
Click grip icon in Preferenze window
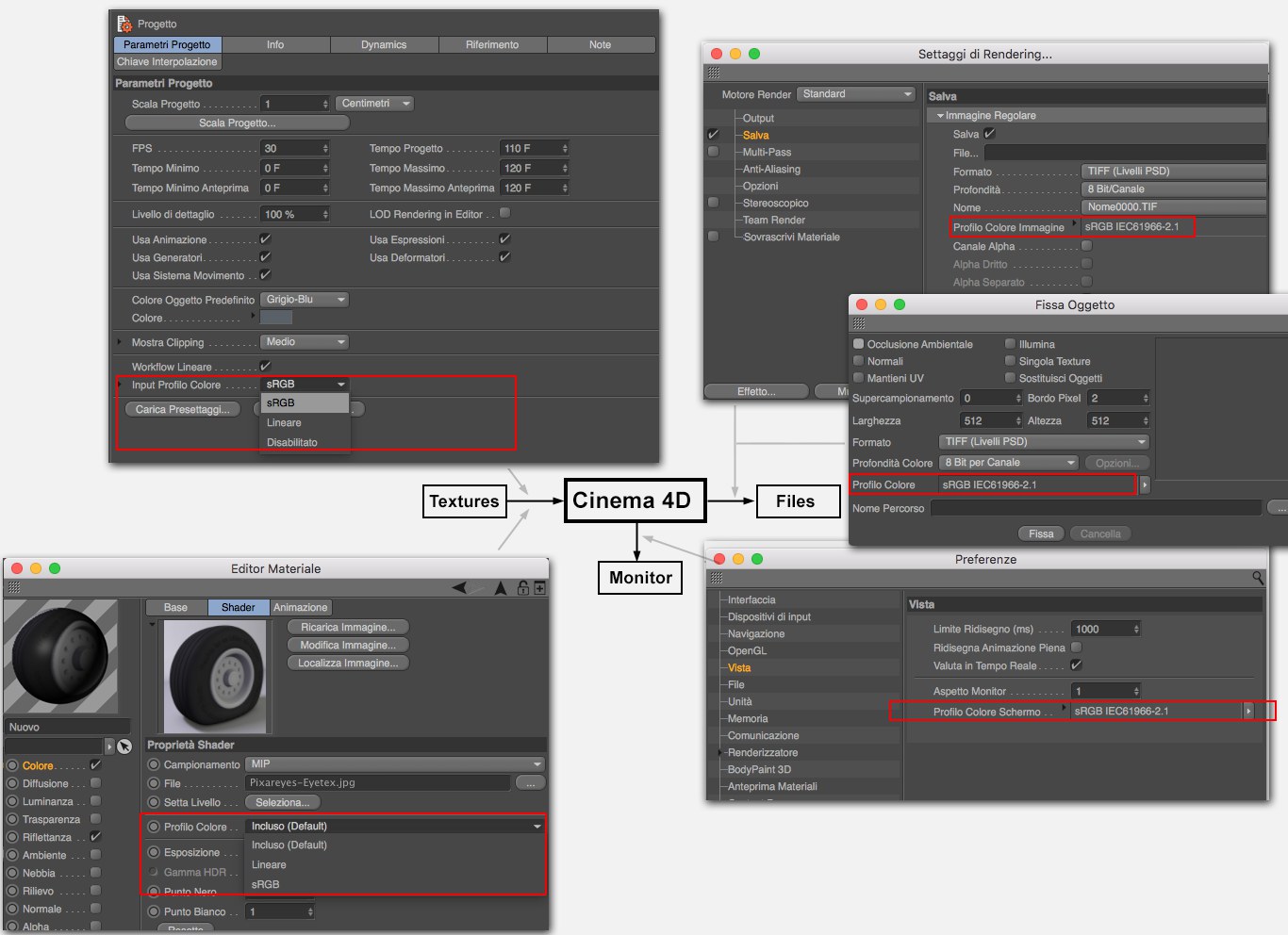(x=717, y=578)
